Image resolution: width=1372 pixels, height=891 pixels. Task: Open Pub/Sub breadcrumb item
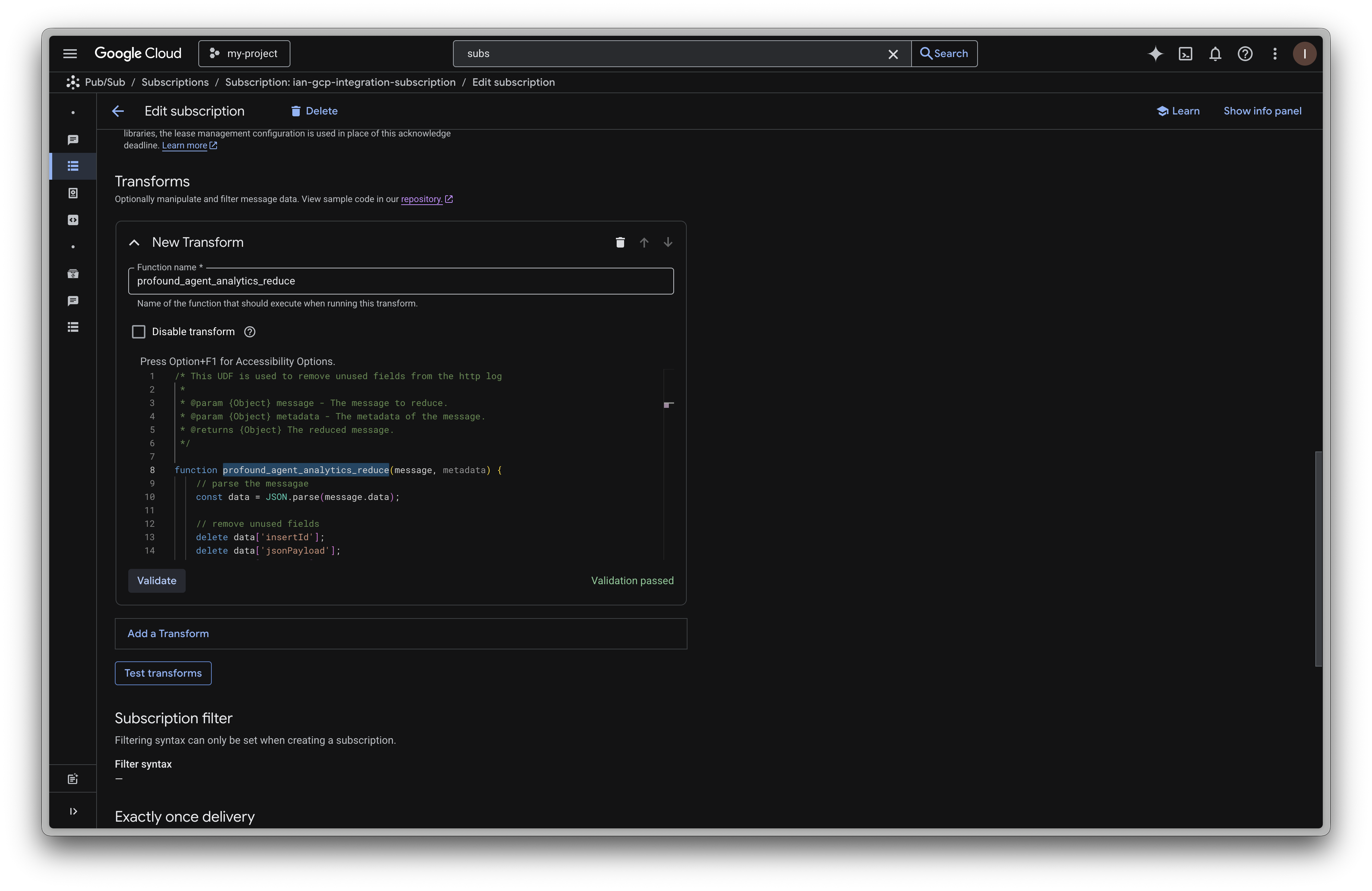click(x=104, y=82)
